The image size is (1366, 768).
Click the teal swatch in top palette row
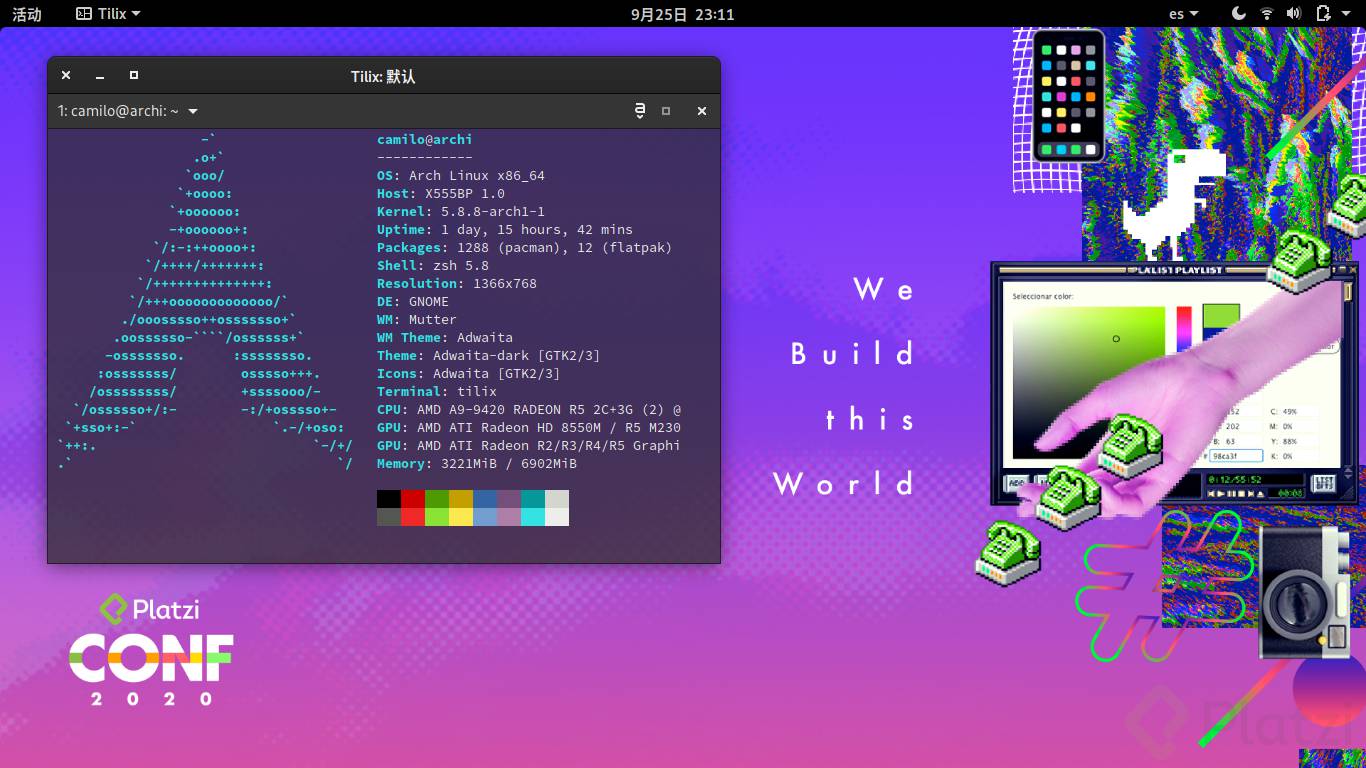pyautogui.click(x=533, y=499)
